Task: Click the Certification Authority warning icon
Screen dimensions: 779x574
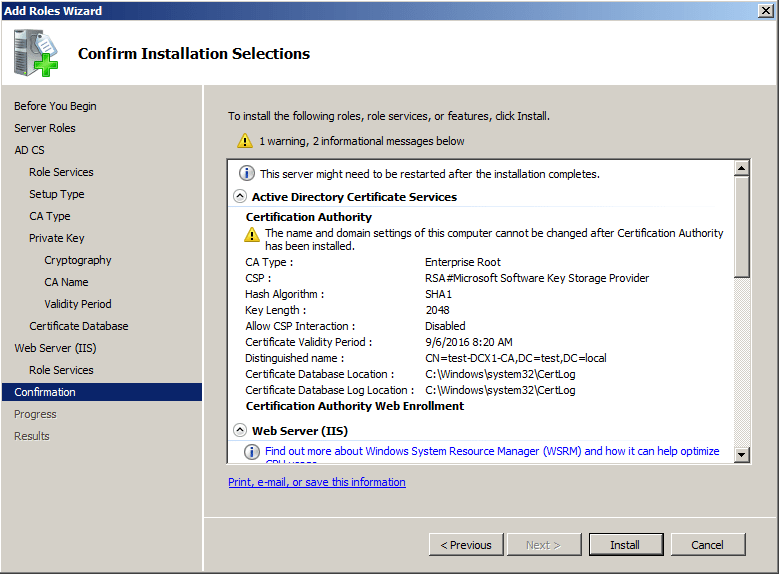Action: (x=253, y=234)
